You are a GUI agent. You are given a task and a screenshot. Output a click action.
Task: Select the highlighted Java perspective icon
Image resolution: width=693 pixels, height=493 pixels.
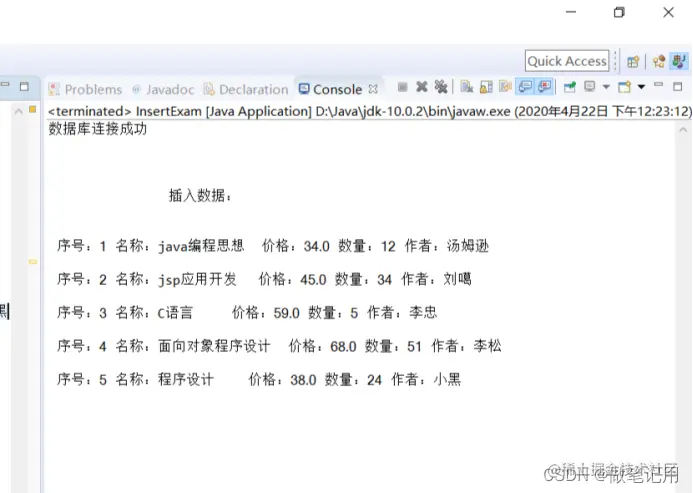[679, 61]
